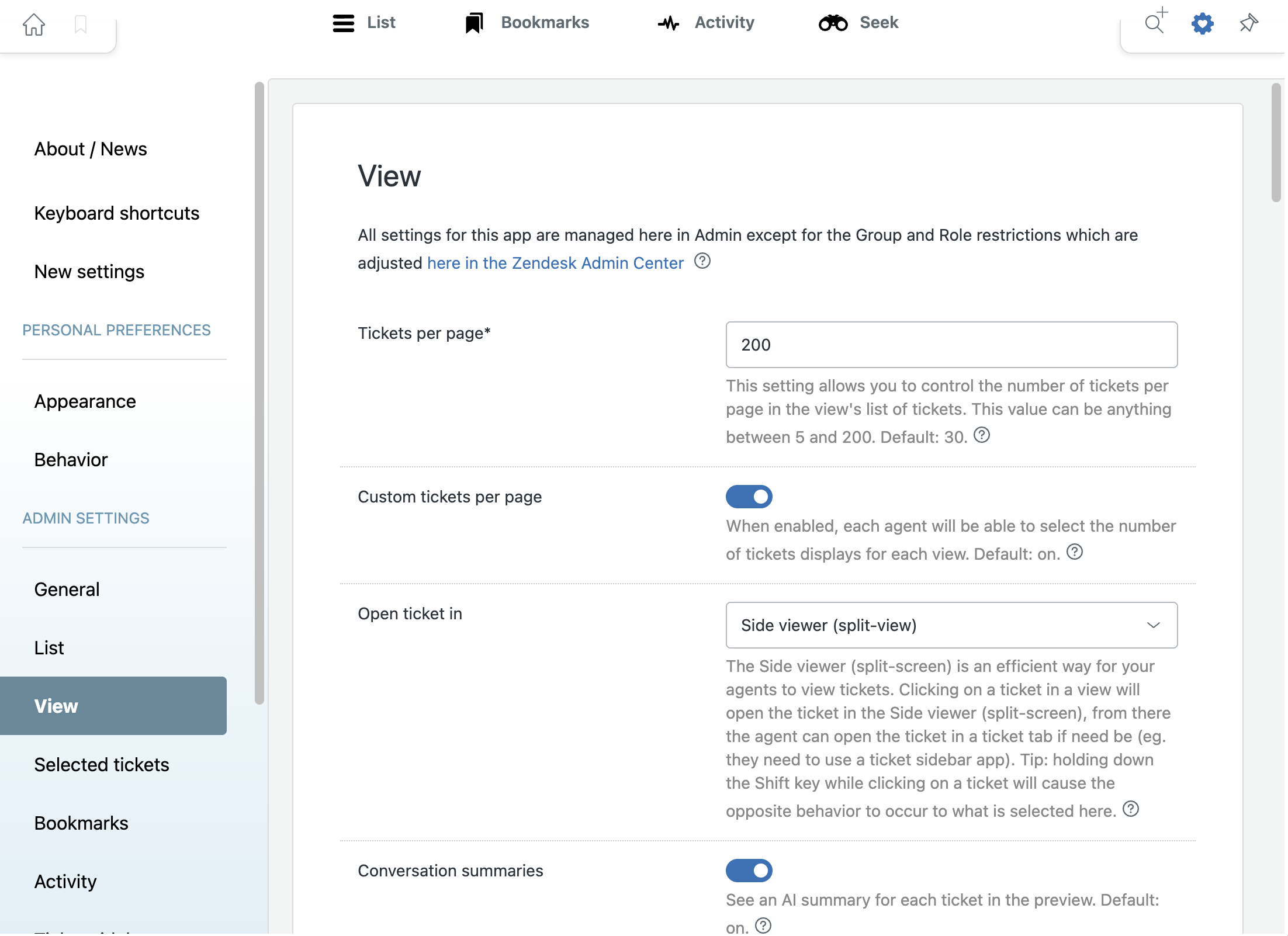1288x936 pixels.
Task: Click the blue settings gear icon
Action: coord(1202,24)
